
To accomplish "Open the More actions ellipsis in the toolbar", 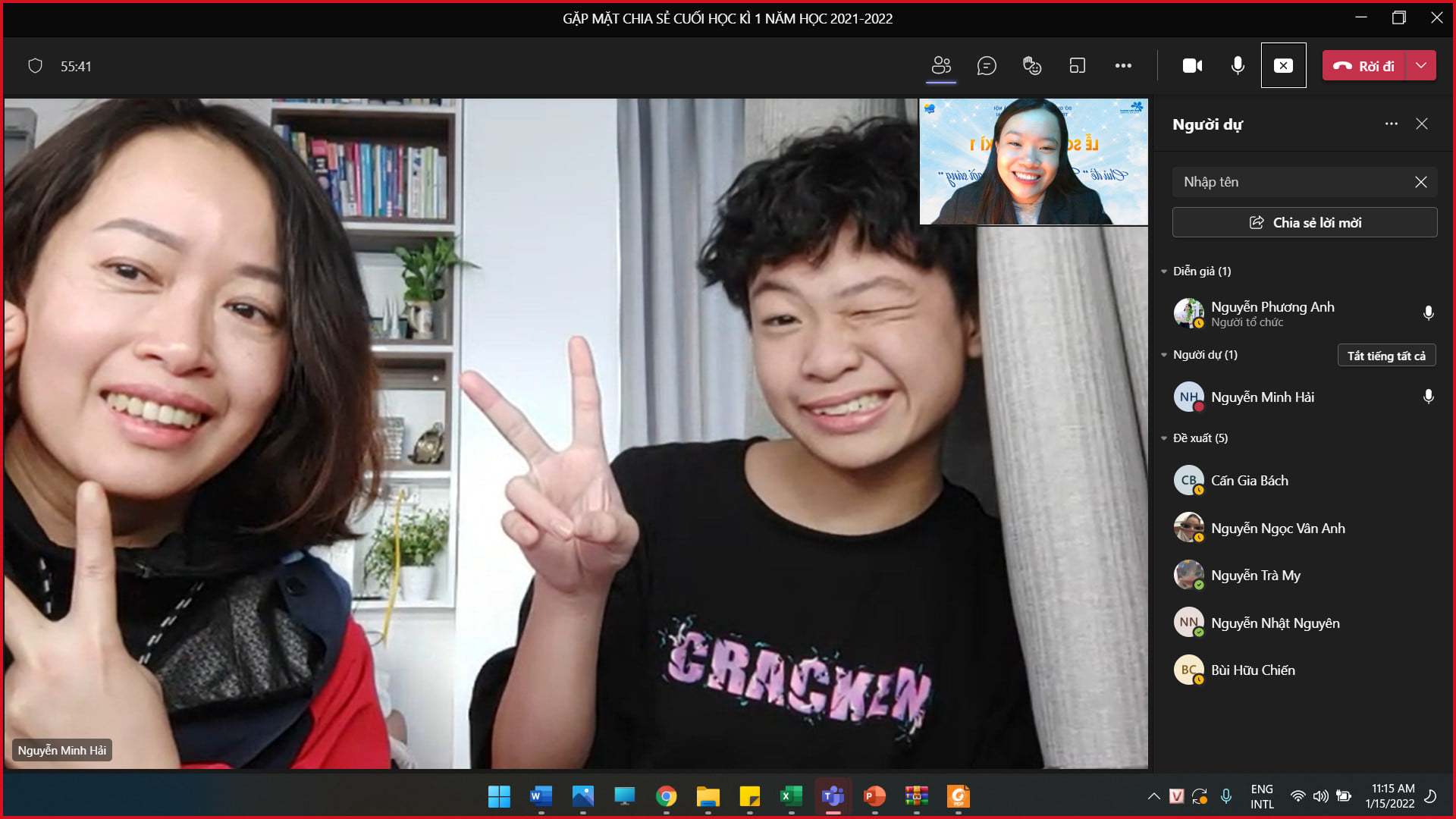I will pos(1123,66).
